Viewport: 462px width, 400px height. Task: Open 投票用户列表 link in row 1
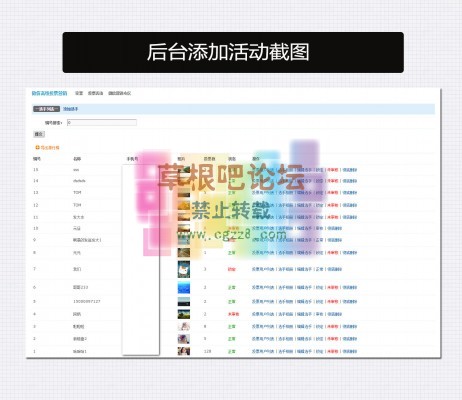263,351
